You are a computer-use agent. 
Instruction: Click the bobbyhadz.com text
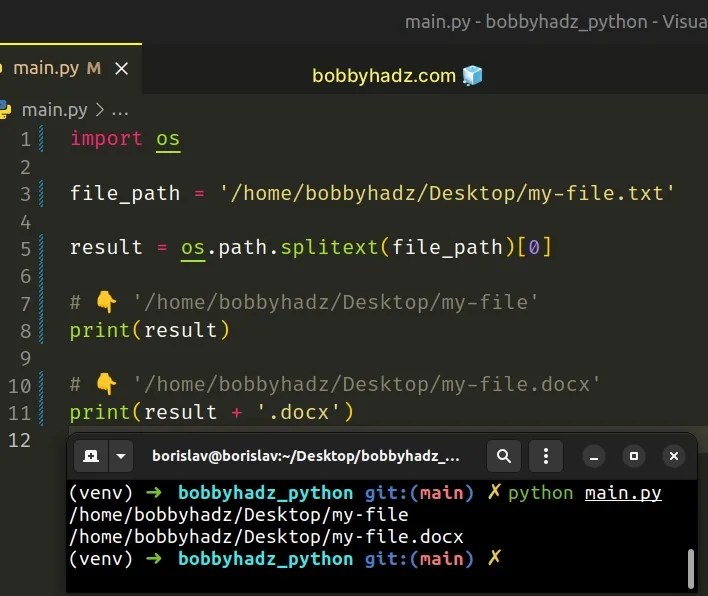coord(384,76)
